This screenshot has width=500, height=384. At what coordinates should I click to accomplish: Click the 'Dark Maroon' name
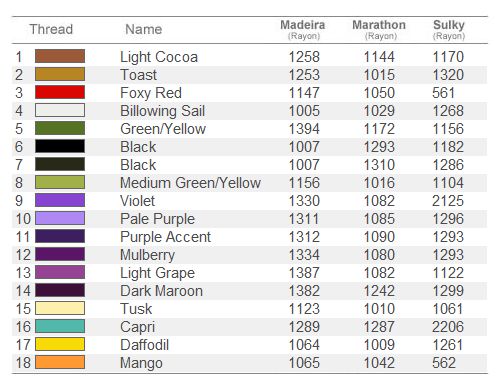coord(161,291)
